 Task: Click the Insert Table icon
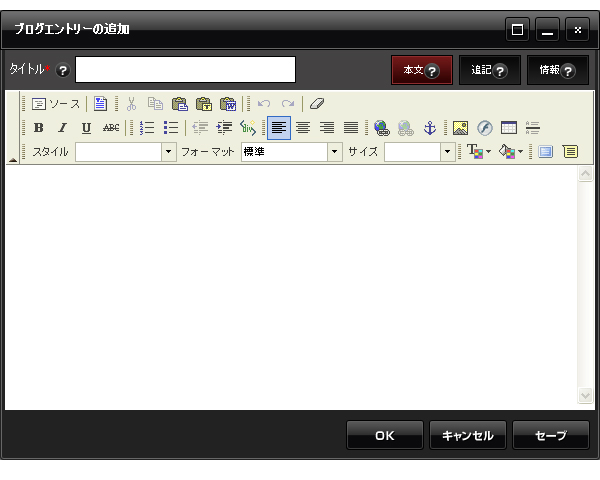509,128
